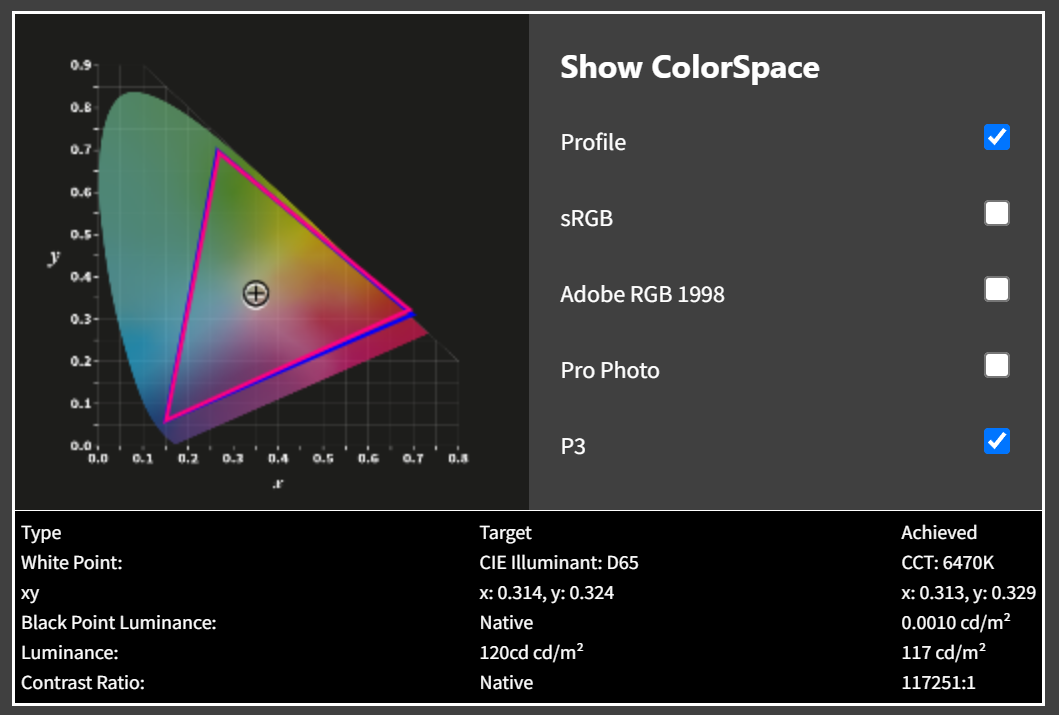1059x715 pixels.
Task: Enable the sRGB colorspace checkbox
Action: point(996,213)
